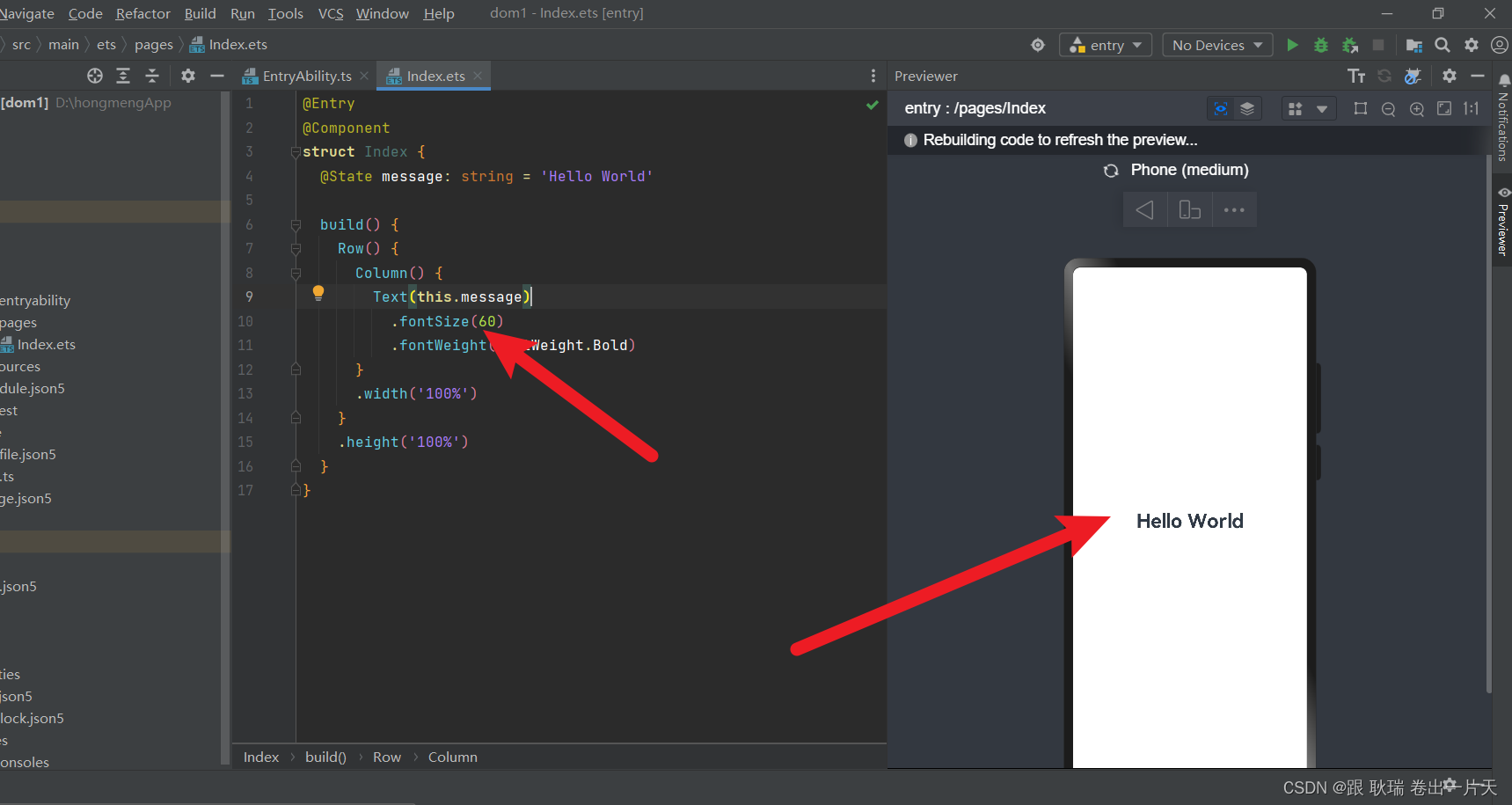Hide the project tool window

pos(217,76)
